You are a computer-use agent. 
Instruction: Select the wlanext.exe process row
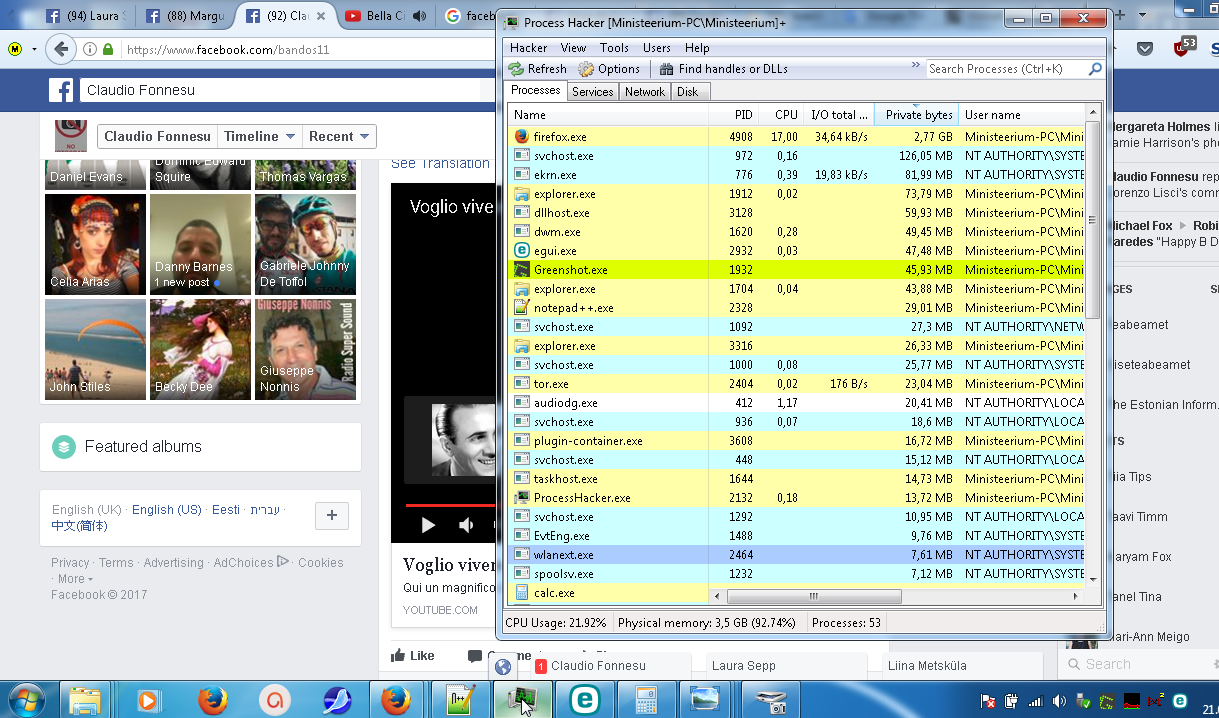coord(796,555)
